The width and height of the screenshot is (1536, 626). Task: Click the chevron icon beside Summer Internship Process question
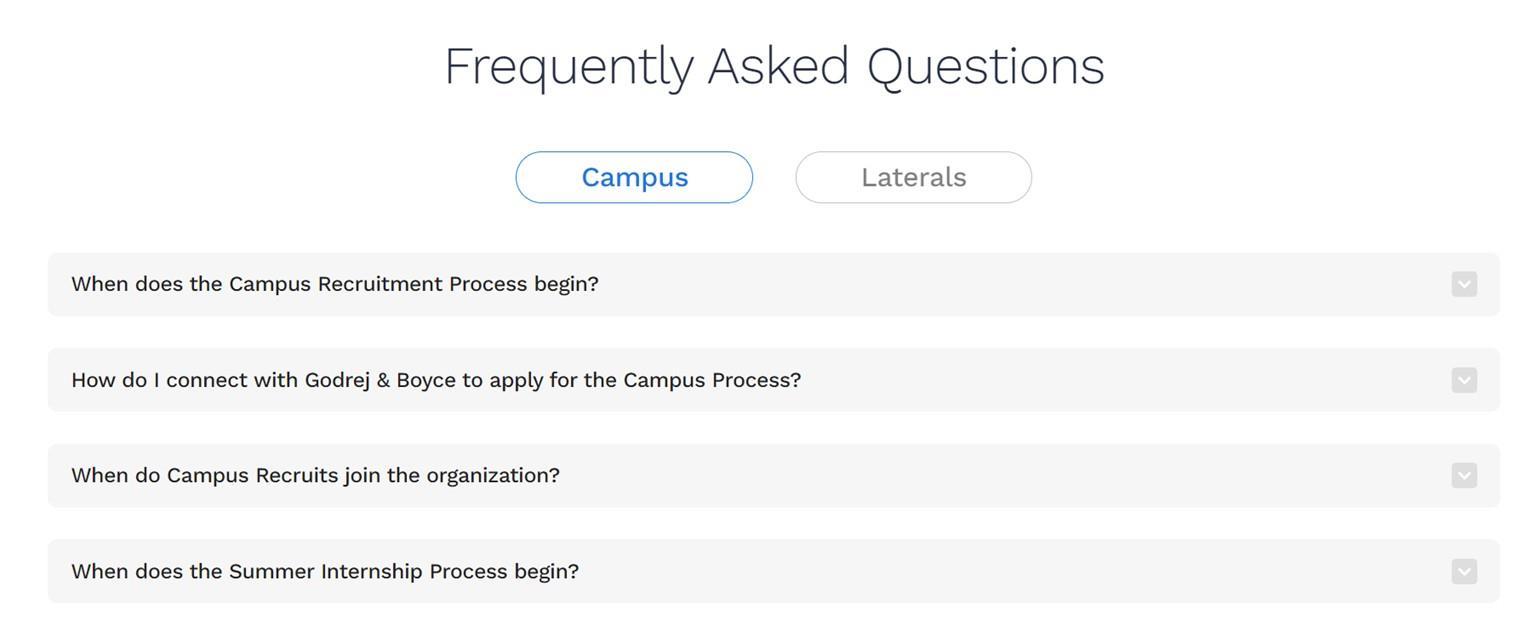(1463, 571)
